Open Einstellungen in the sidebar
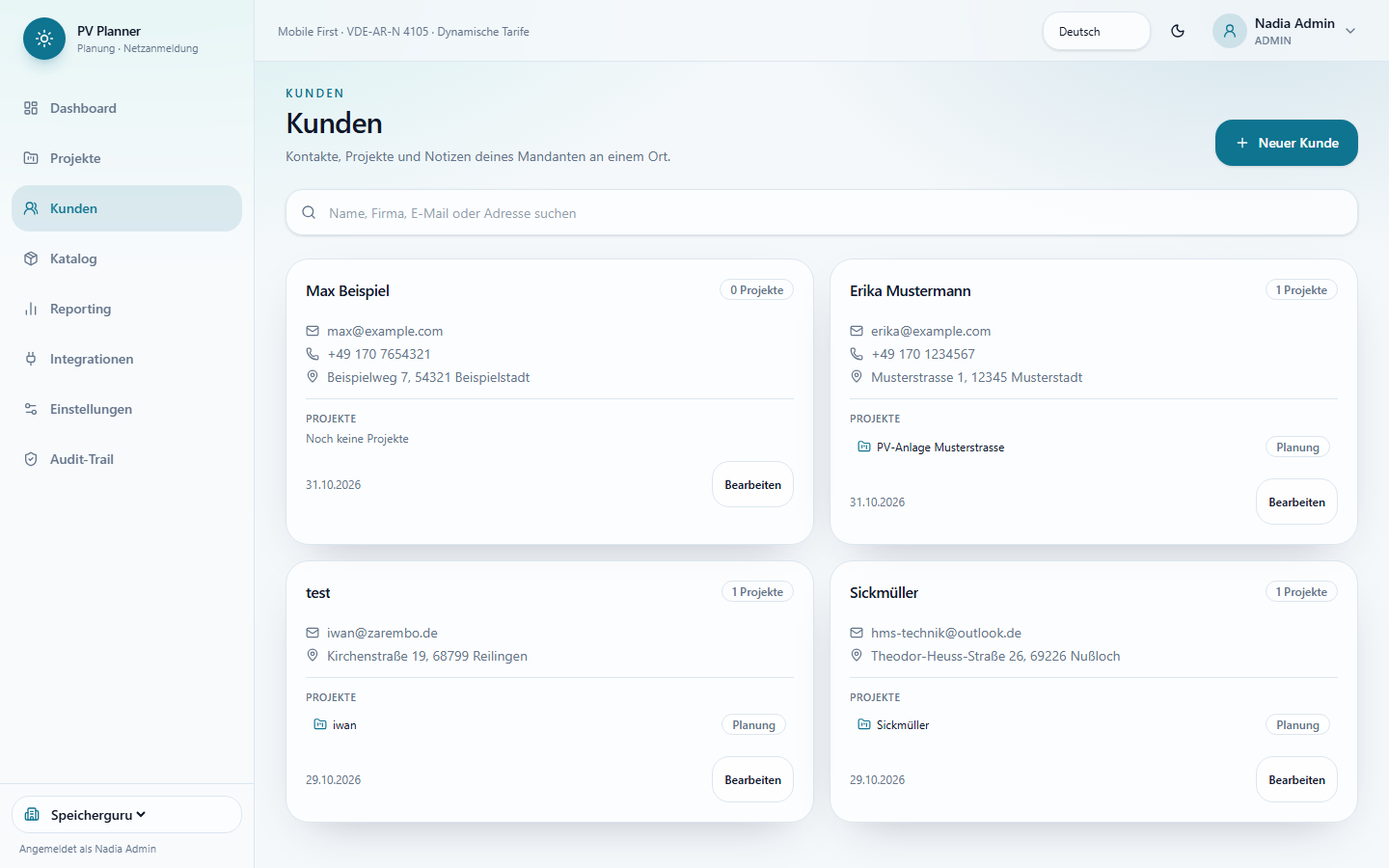 (x=126, y=409)
